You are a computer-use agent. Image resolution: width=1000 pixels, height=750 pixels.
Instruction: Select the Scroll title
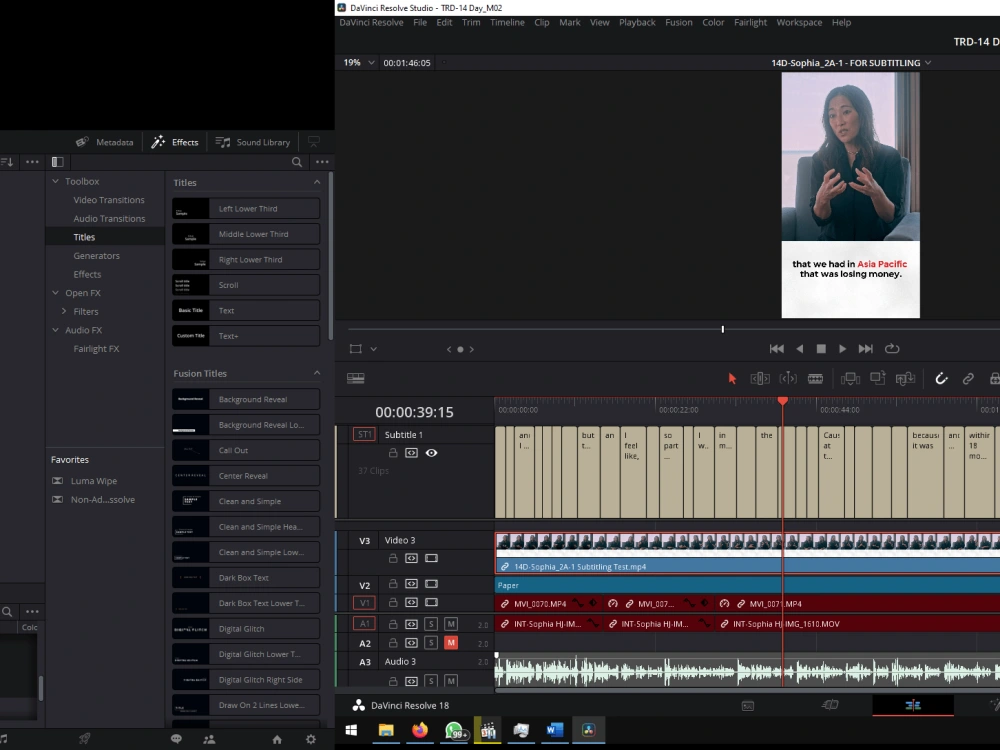click(x=246, y=285)
